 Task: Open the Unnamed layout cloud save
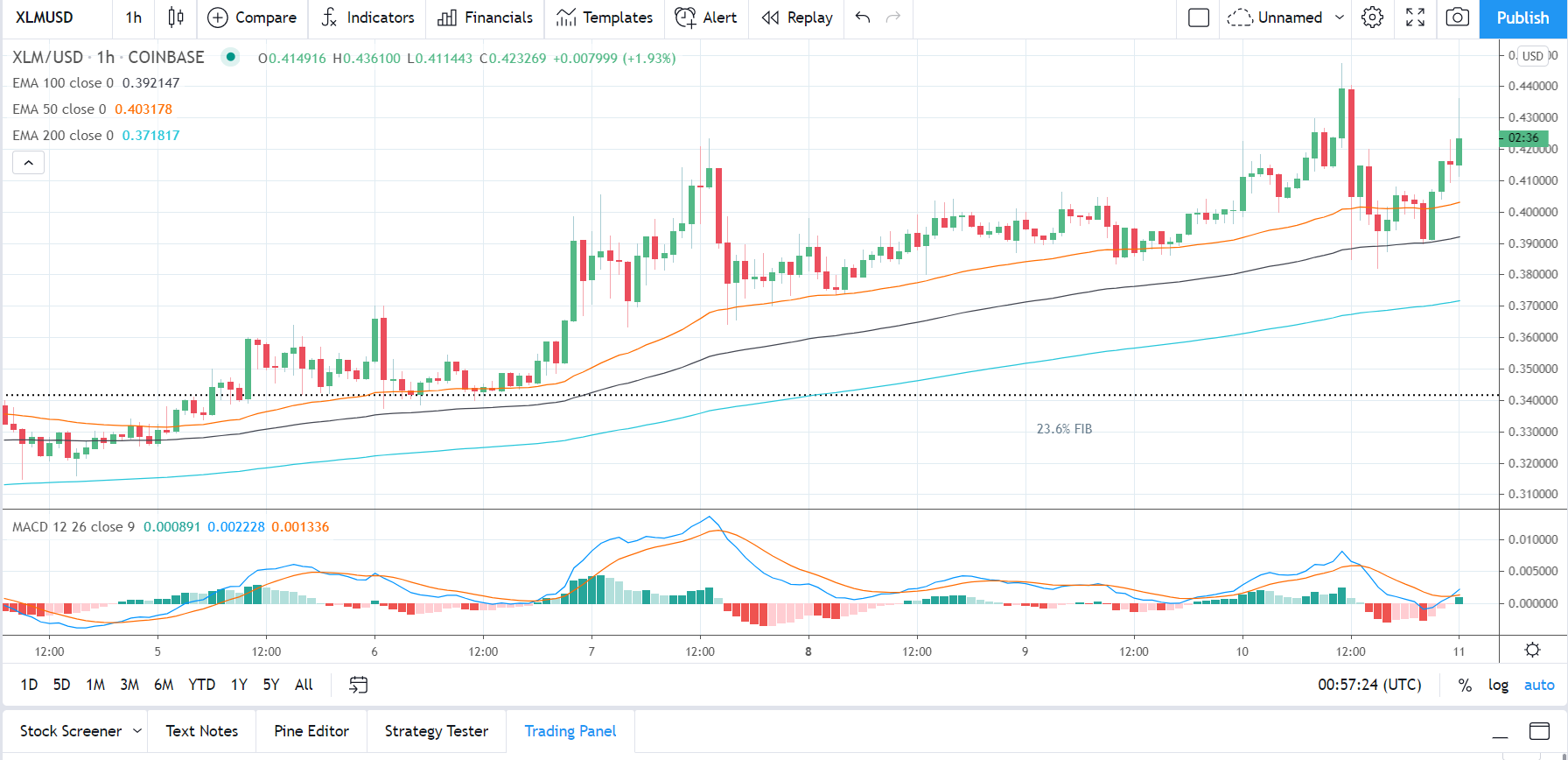click(1274, 18)
